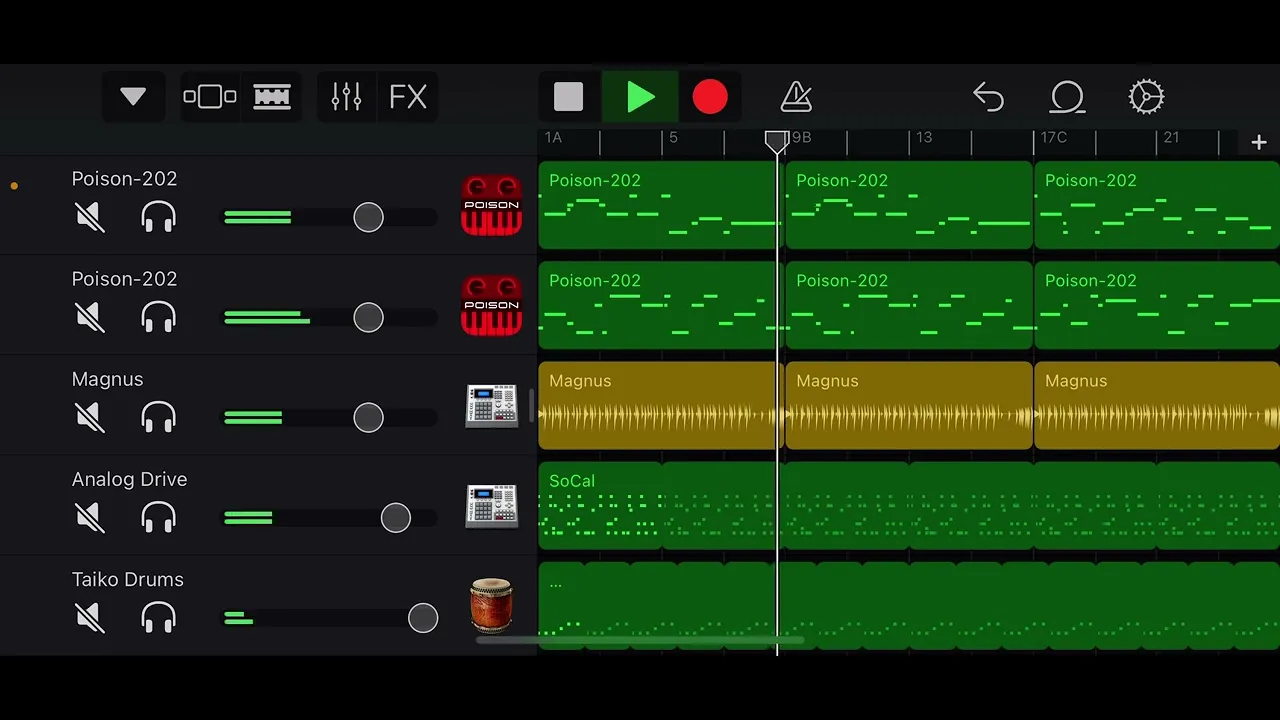This screenshot has height=720, width=1280.
Task: Open the FX panel
Action: [x=408, y=97]
